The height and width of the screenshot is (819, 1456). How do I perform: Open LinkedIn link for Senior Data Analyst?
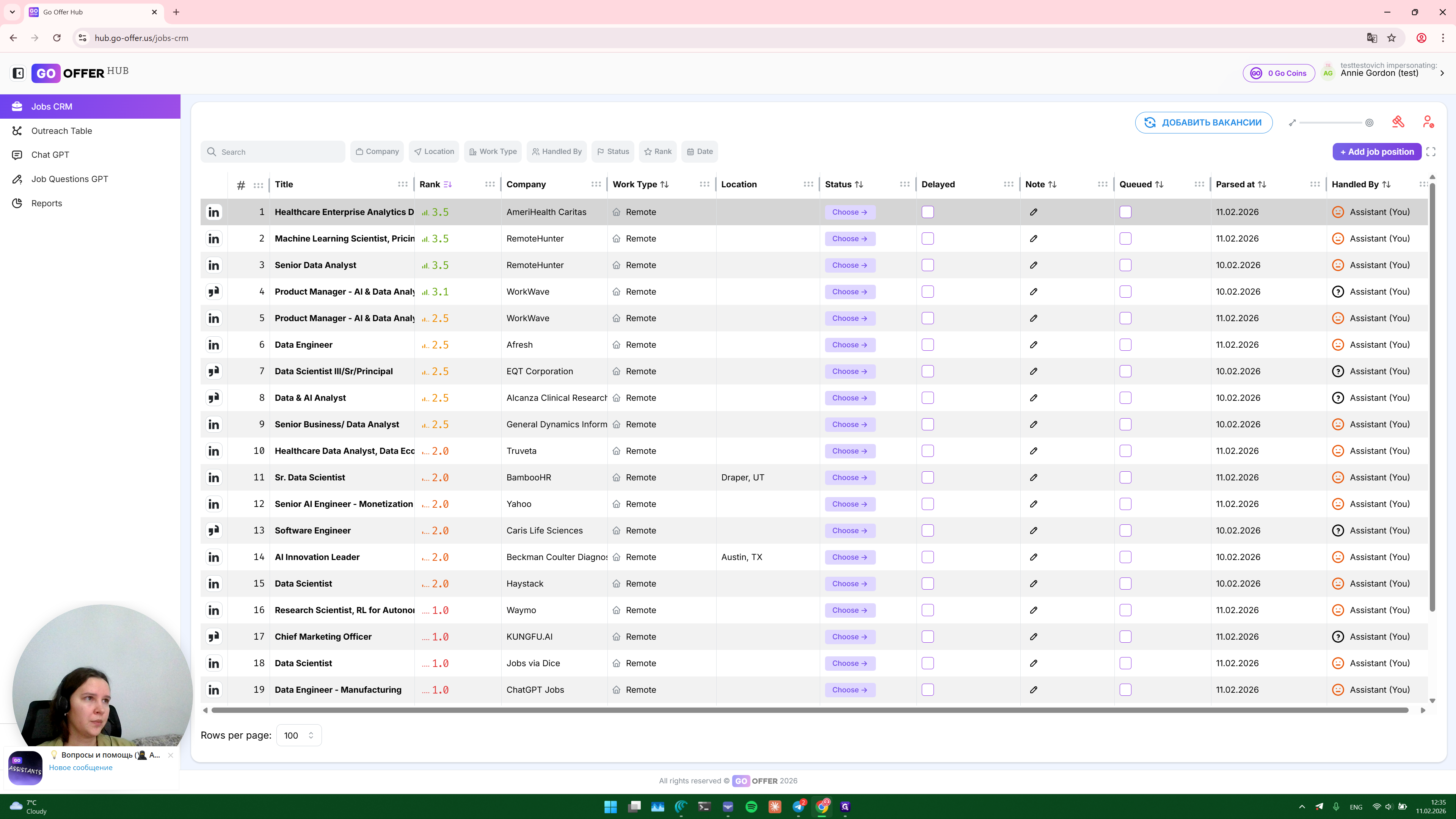pos(213,265)
